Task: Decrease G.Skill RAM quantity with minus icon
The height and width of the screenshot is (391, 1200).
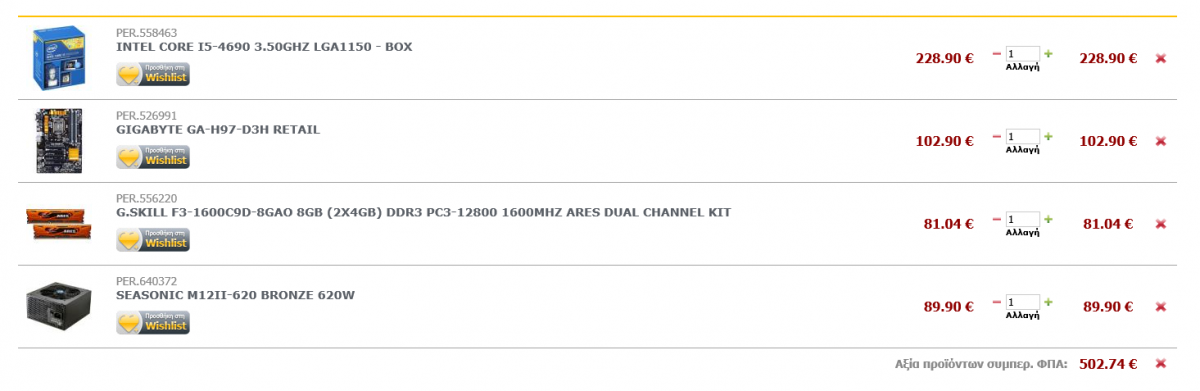Action: click(x=997, y=219)
